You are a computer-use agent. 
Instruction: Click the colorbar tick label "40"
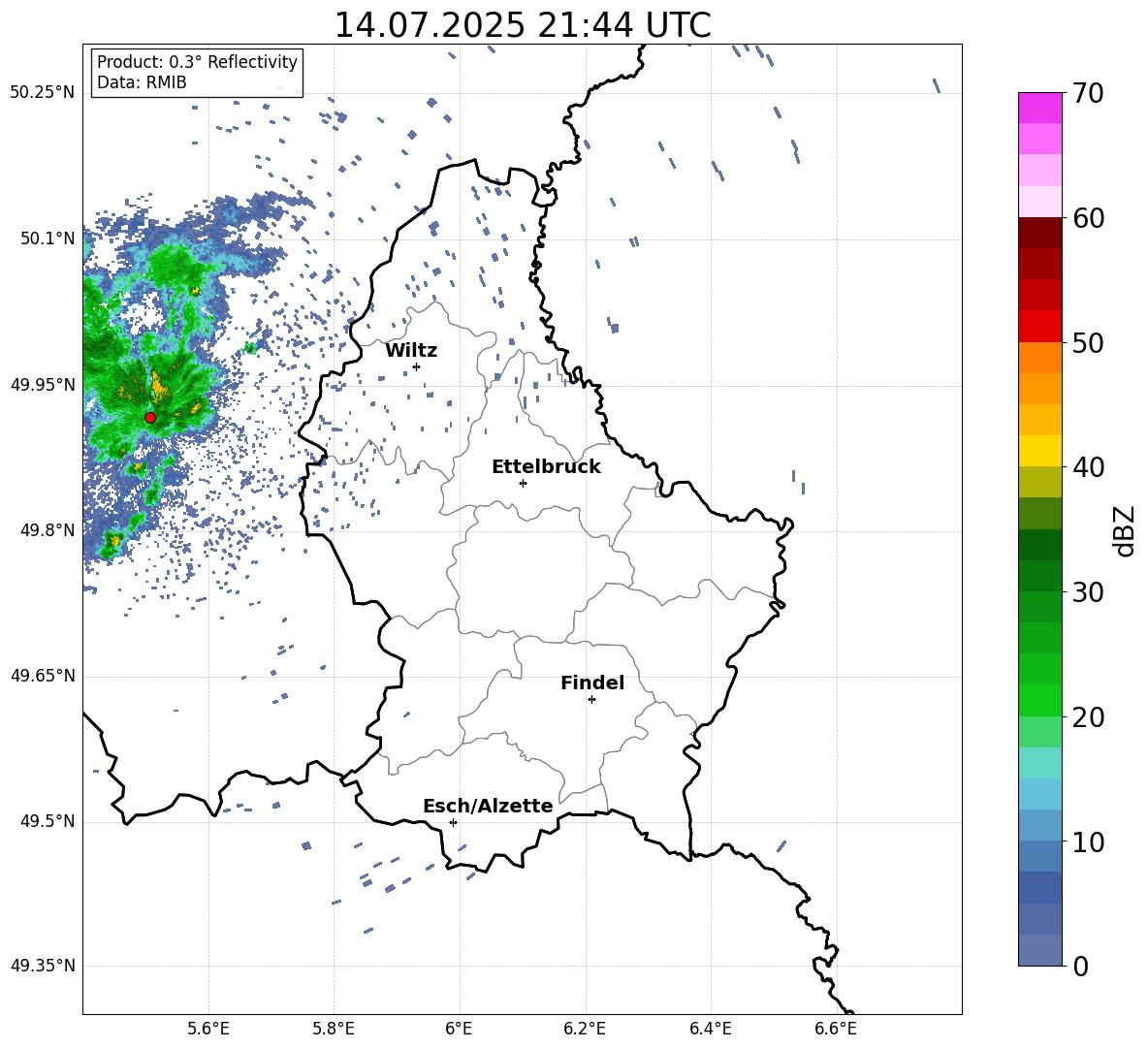(1088, 467)
